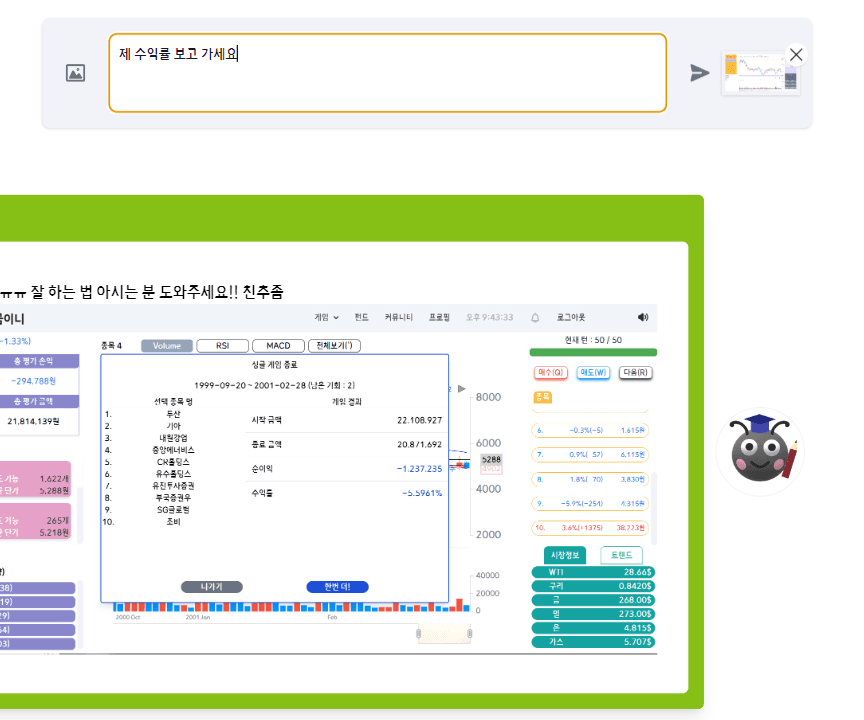Click the orange 종목 tag
864x720 pixels.
click(x=542, y=397)
